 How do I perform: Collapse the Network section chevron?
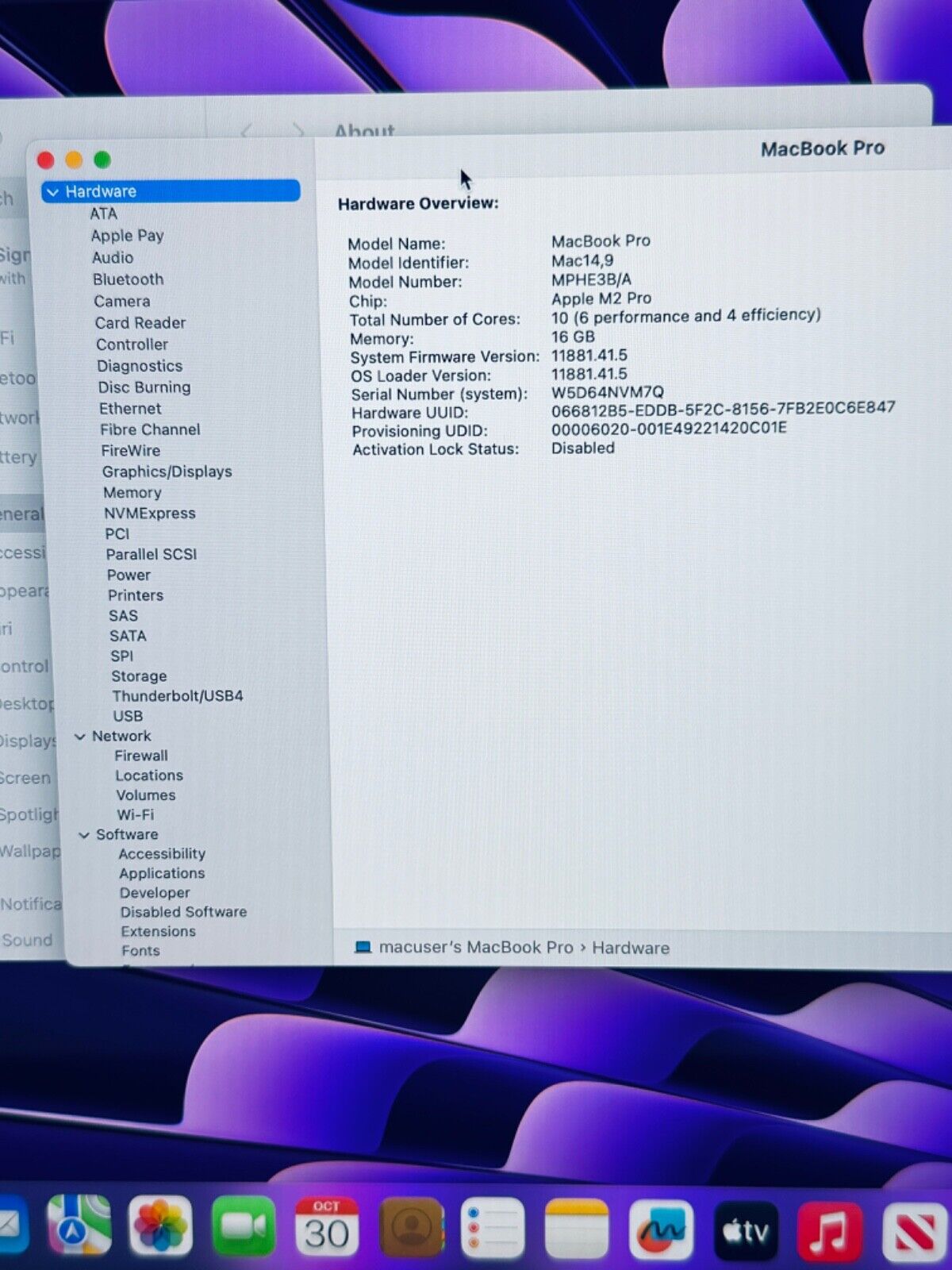pyautogui.click(x=80, y=737)
